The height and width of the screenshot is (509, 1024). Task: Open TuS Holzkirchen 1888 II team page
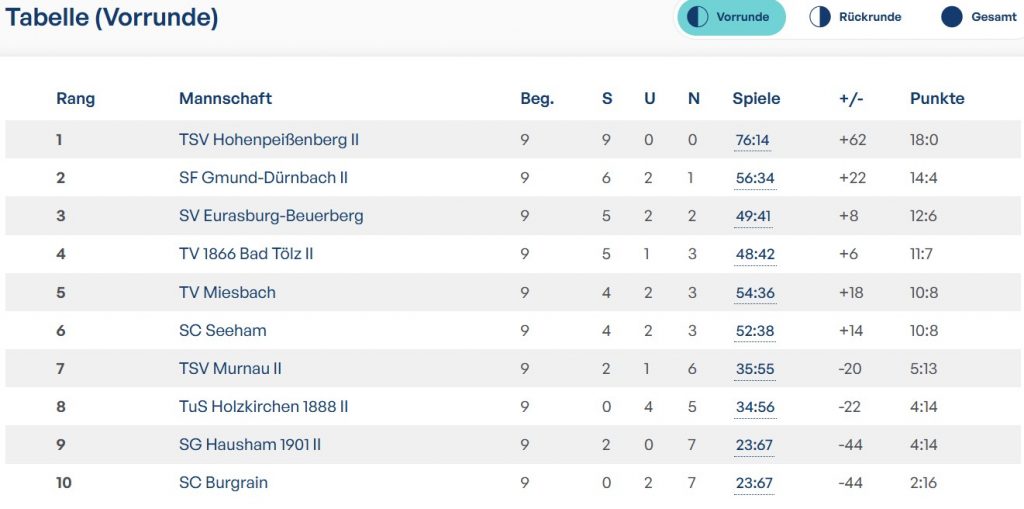pyautogui.click(x=263, y=407)
